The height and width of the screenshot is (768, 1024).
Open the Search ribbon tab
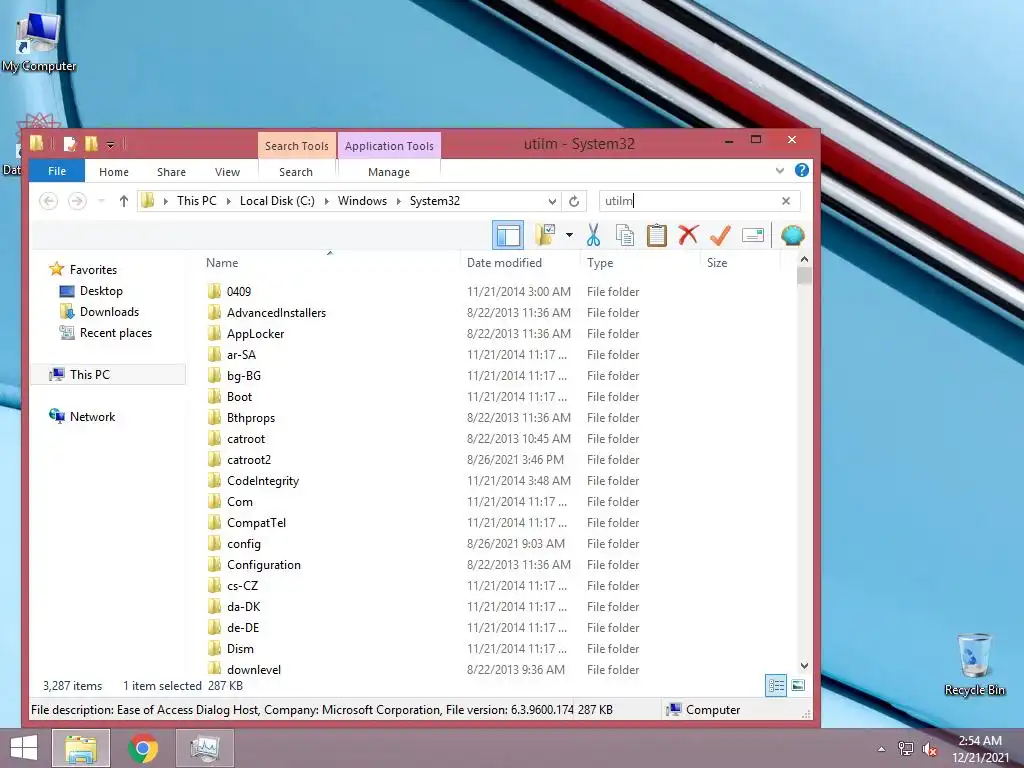(x=296, y=172)
